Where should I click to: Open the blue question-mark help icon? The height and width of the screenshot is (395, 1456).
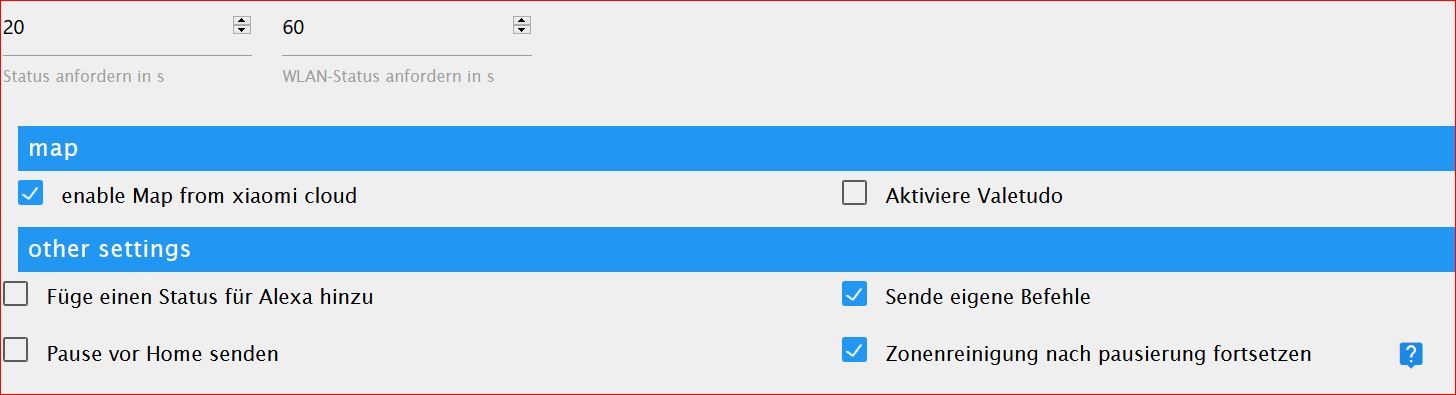(x=1410, y=354)
